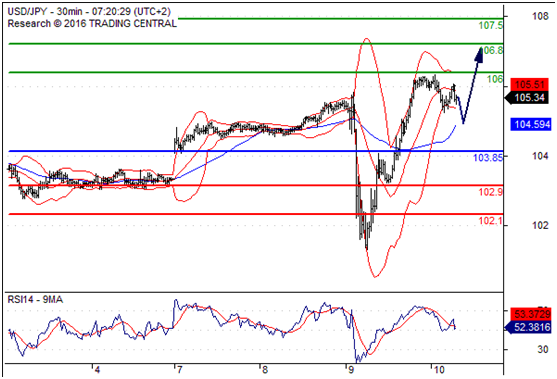Select the black 105.34 current price tag

(x=527, y=97)
